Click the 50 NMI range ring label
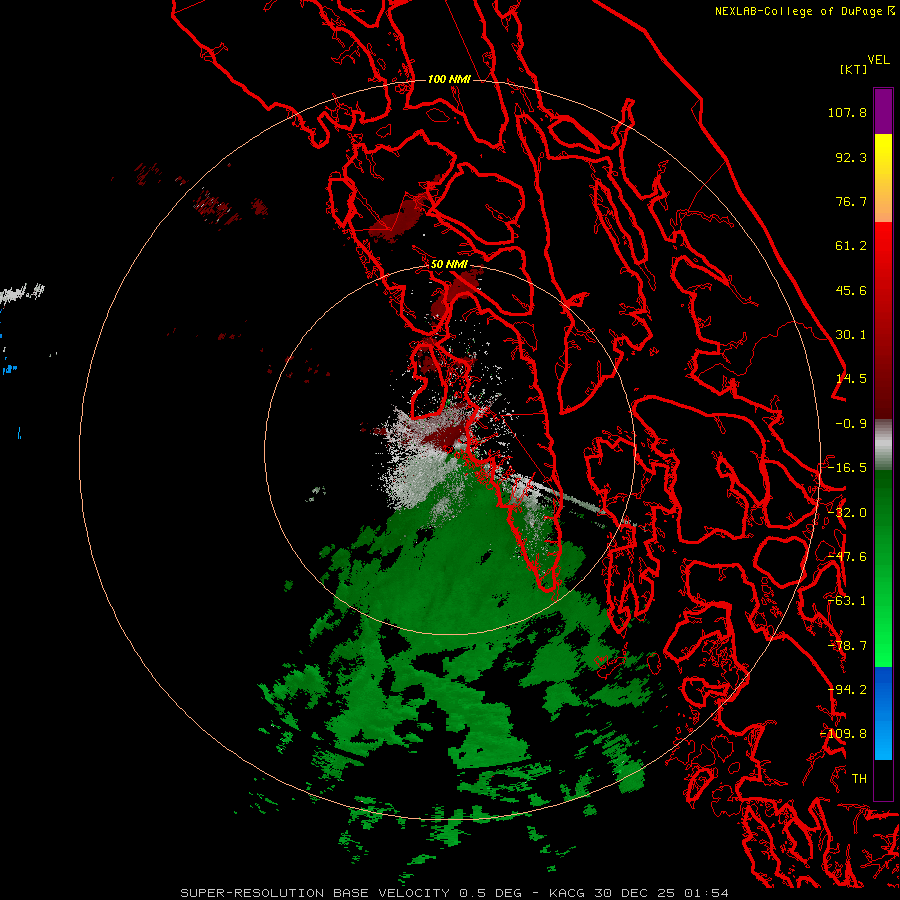Image resolution: width=900 pixels, height=900 pixels. click(449, 264)
